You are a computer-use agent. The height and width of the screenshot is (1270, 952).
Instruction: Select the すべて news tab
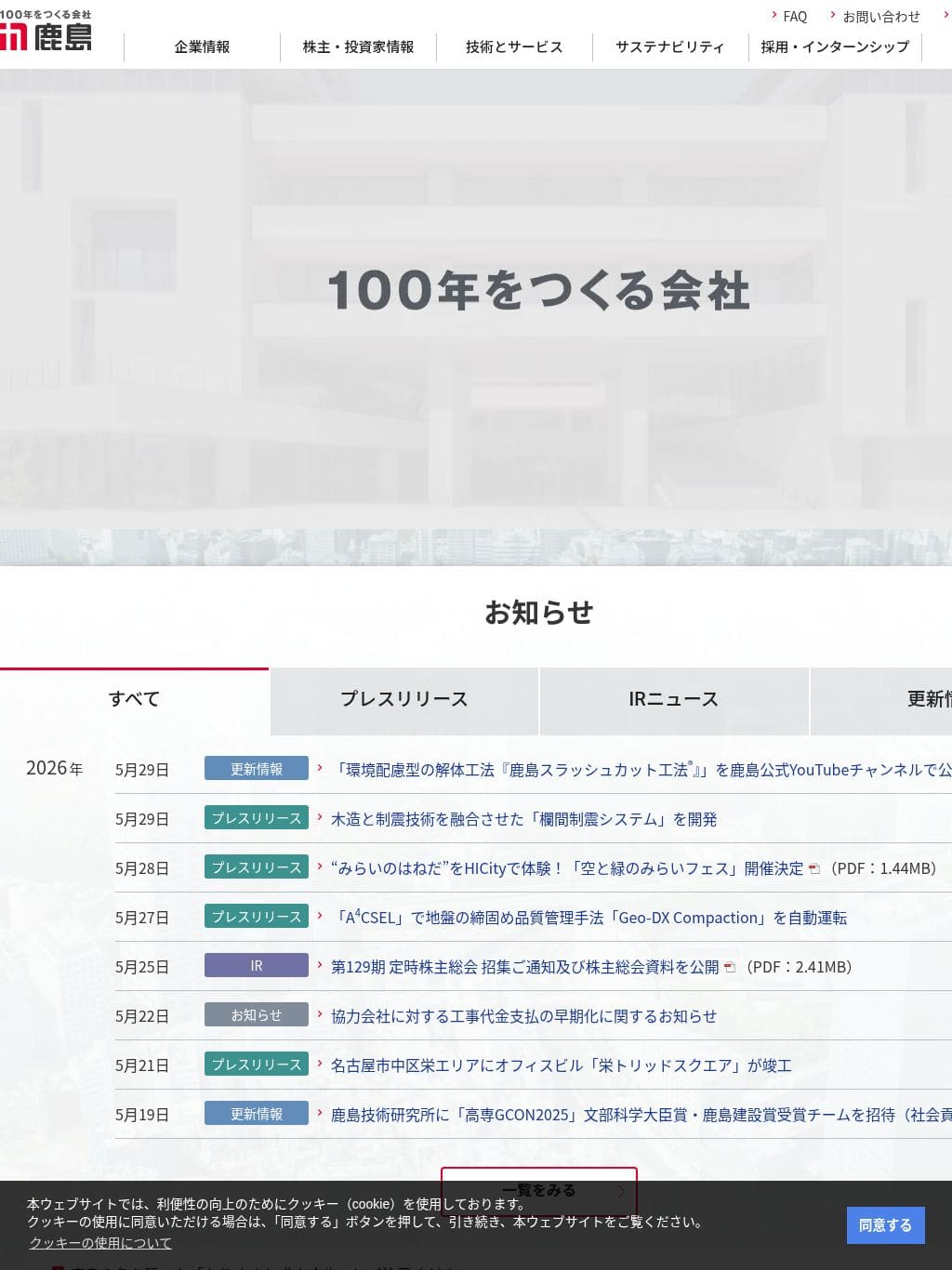[134, 699]
